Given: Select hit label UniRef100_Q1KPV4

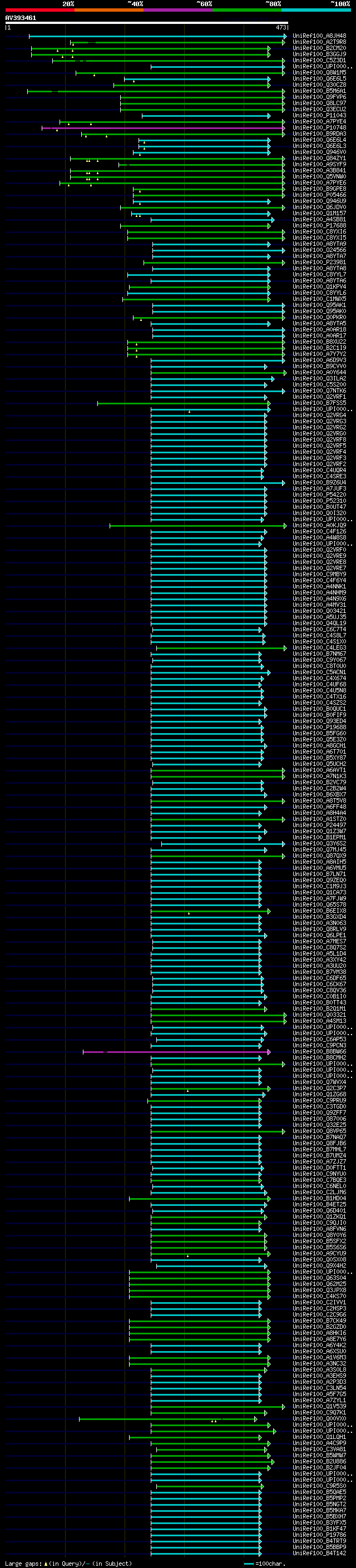Looking at the screenshot, I should point(319,286).
